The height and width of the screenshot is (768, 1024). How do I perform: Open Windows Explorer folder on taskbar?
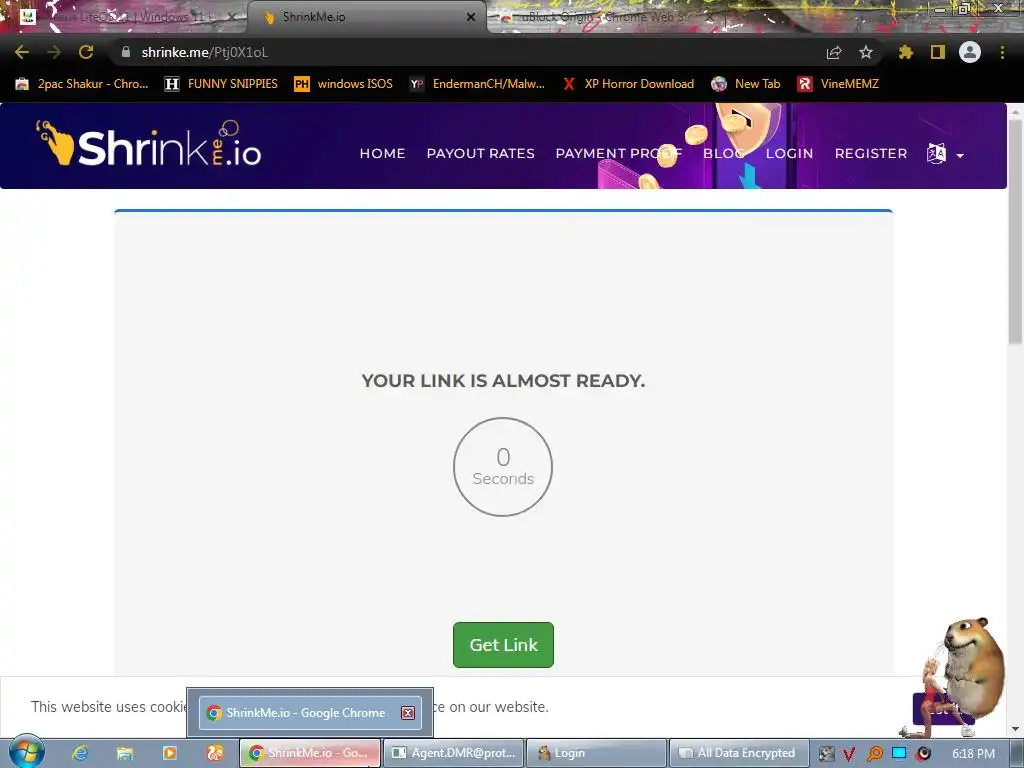125,753
